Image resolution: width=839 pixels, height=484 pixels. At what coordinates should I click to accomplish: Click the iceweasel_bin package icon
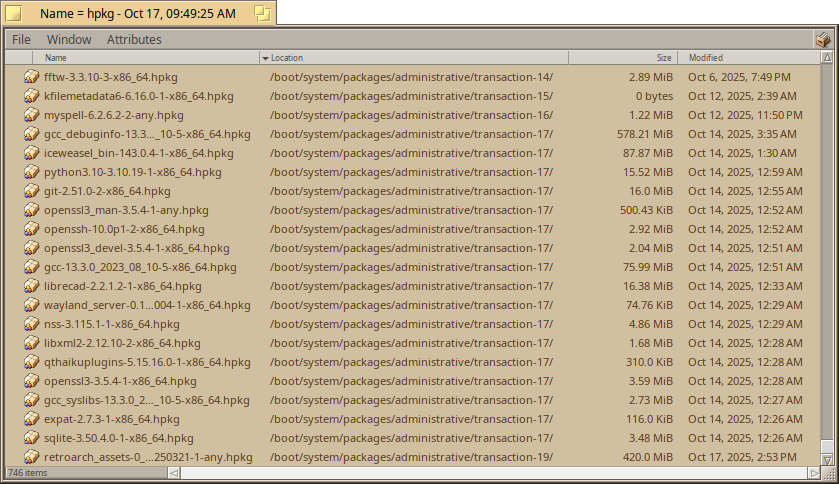pos(31,153)
